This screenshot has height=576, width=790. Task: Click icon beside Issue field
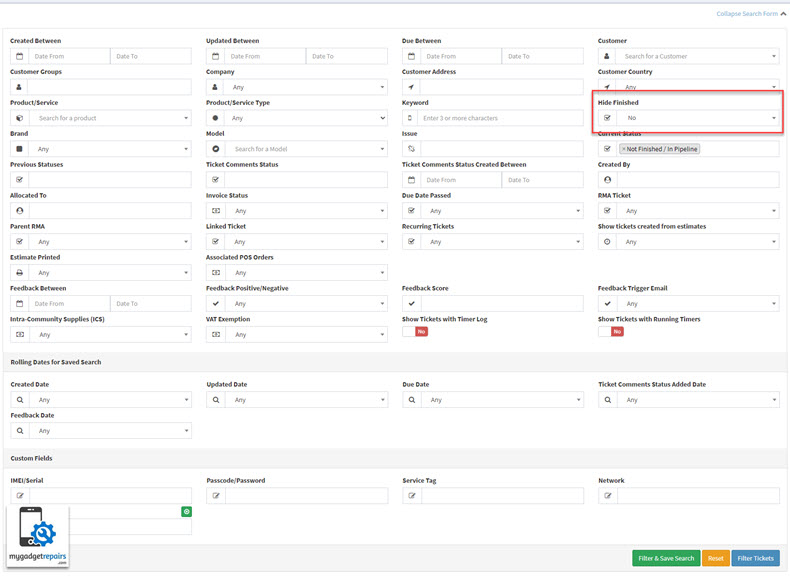point(411,149)
